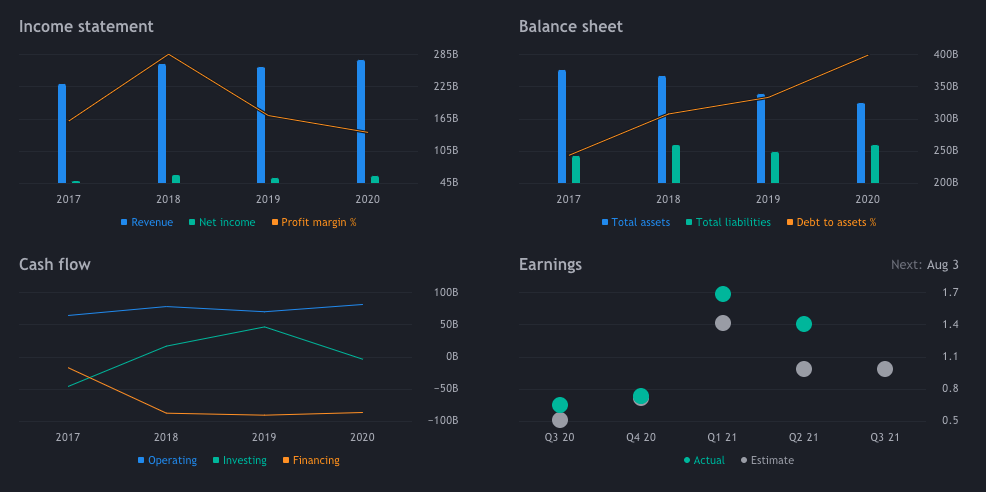
Task: Toggle the Operating cash flow legend
Action: tap(166, 460)
